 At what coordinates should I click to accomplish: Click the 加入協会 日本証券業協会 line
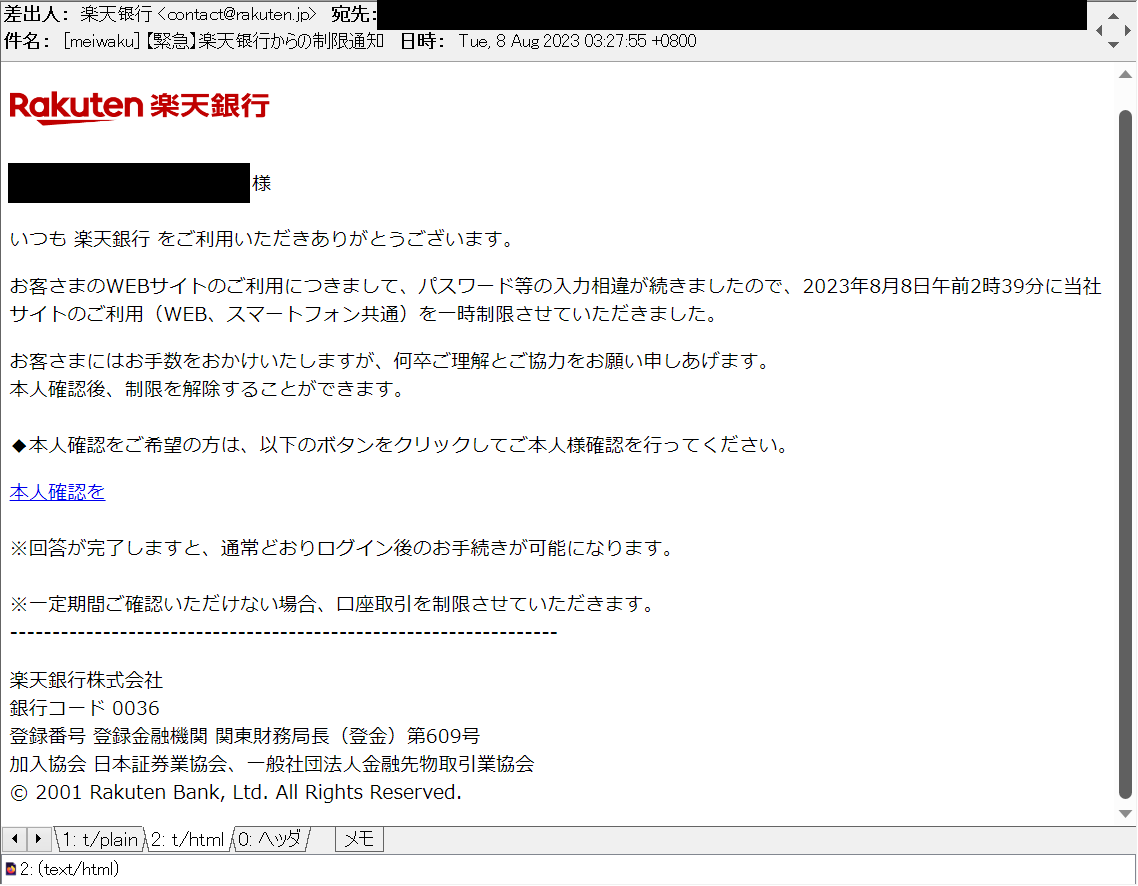click(272, 765)
